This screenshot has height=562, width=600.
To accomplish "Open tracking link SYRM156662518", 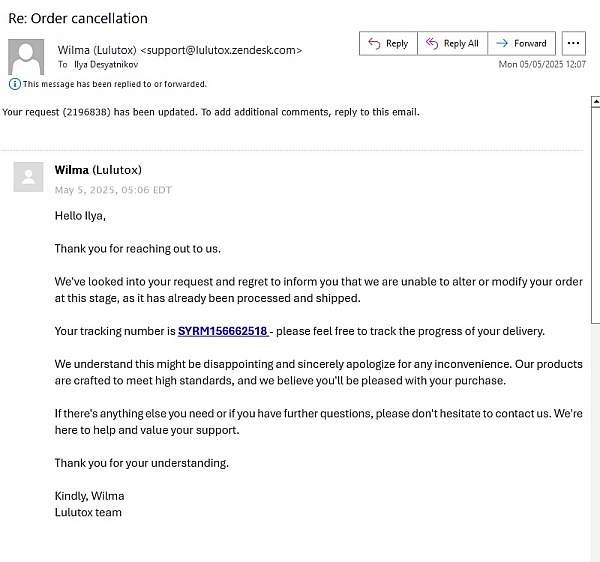I will tap(223, 331).
